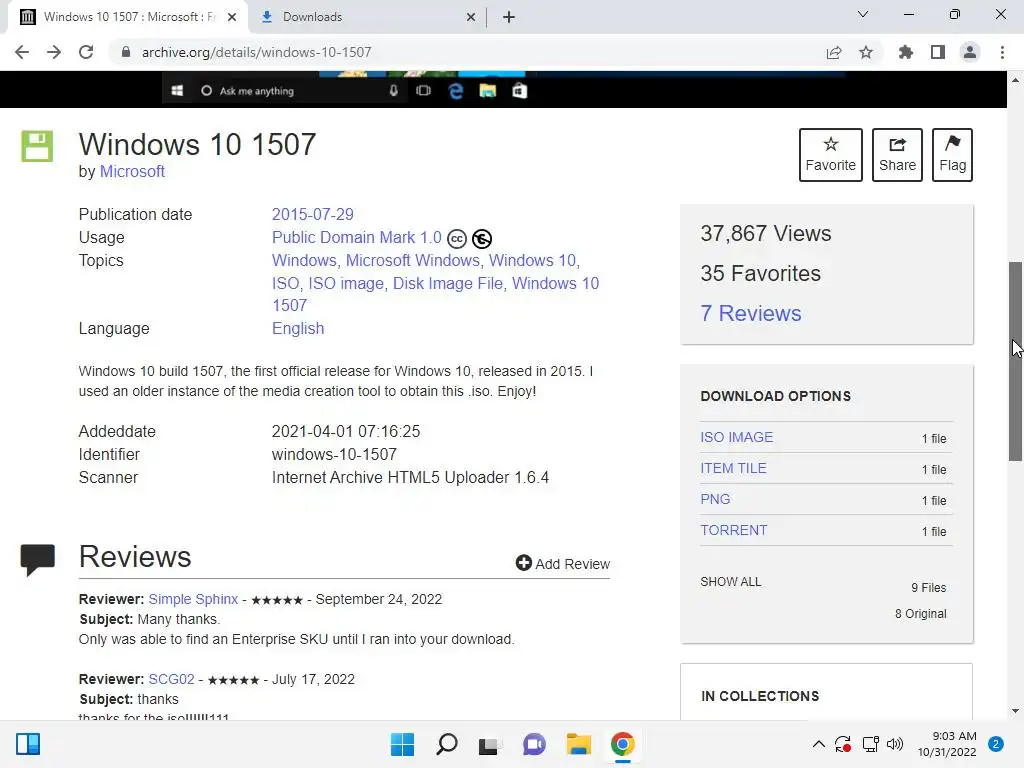Download the TORRENT option

tap(733, 530)
